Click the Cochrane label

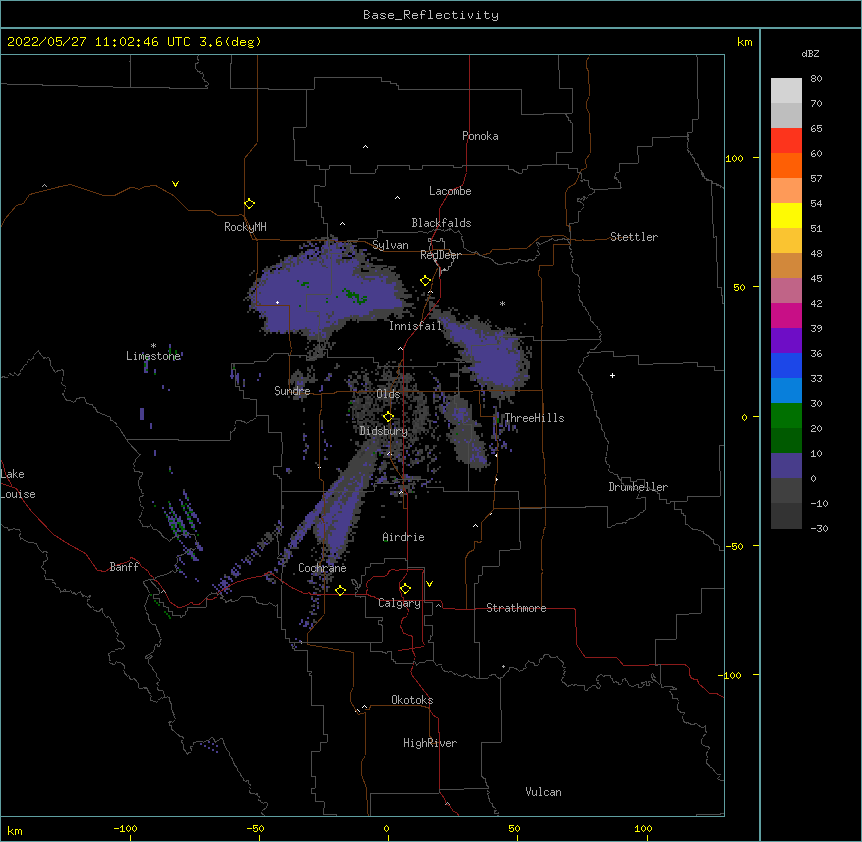point(322,568)
